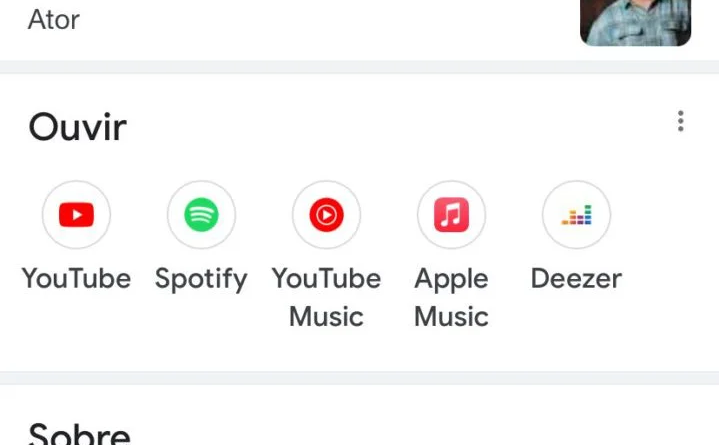Choose the Apple Music text label
This screenshot has width=719, height=445.
click(x=451, y=297)
